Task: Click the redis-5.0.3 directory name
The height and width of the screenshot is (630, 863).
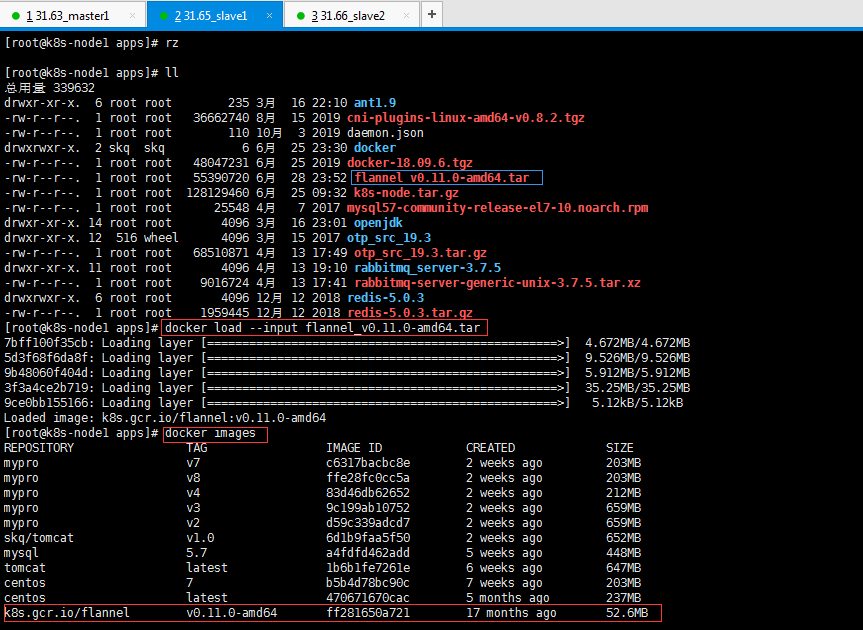Action: click(385, 298)
